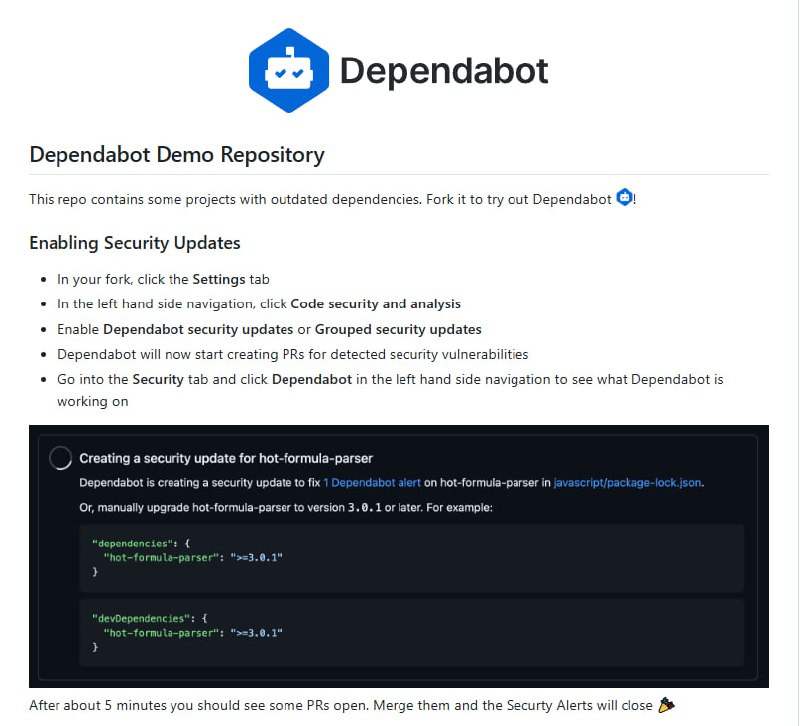The image size is (800, 726).
Task: Click the bold 'Settings' word in the first bullet
Action: (218, 279)
